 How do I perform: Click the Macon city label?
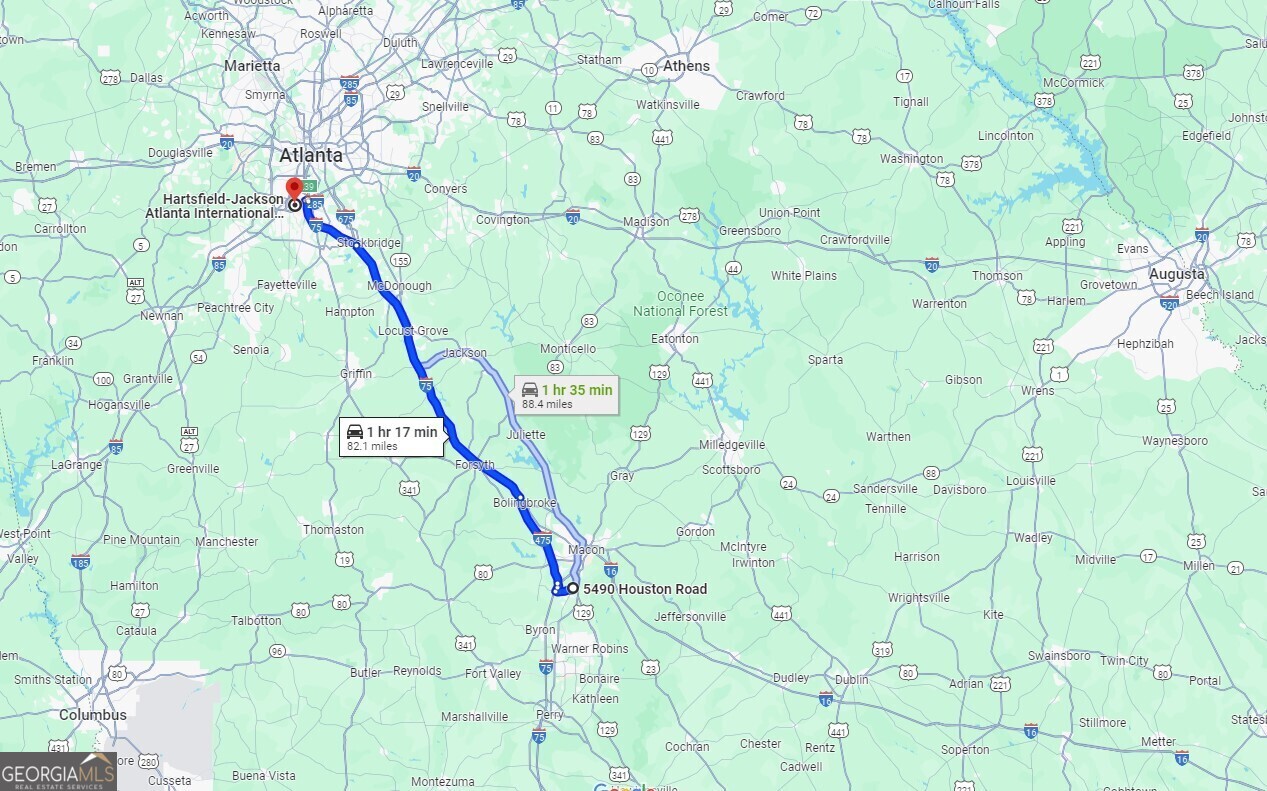pos(586,550)
